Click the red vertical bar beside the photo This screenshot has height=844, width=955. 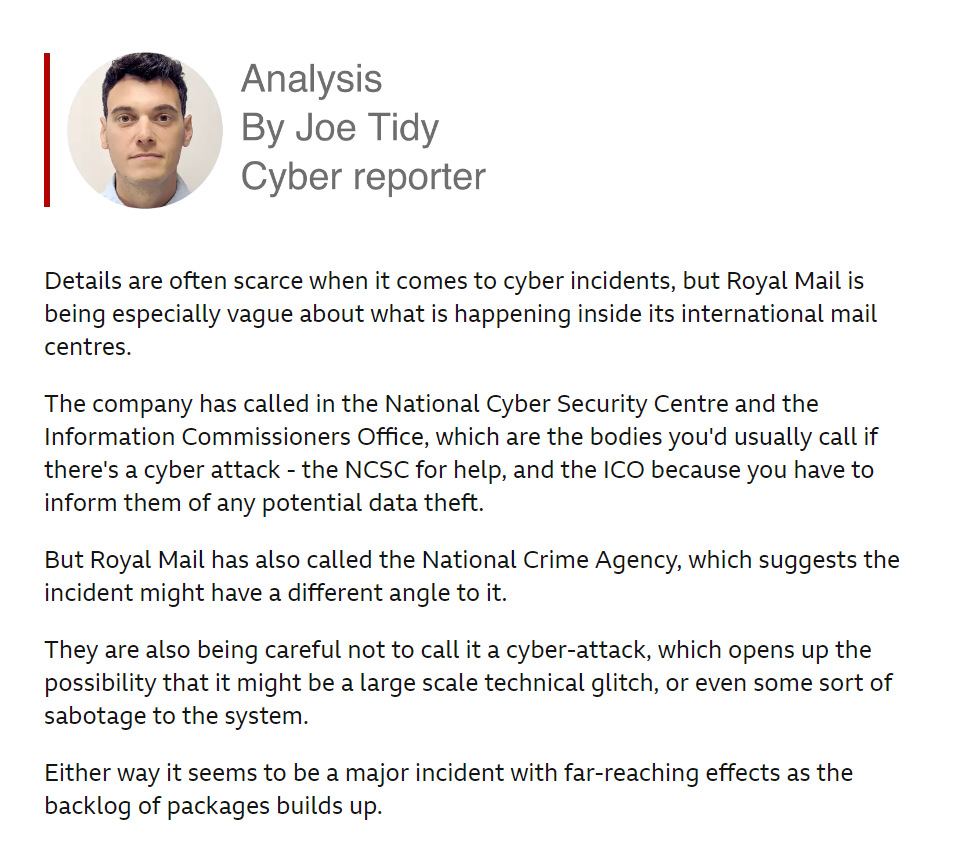(x=47, y=130)
